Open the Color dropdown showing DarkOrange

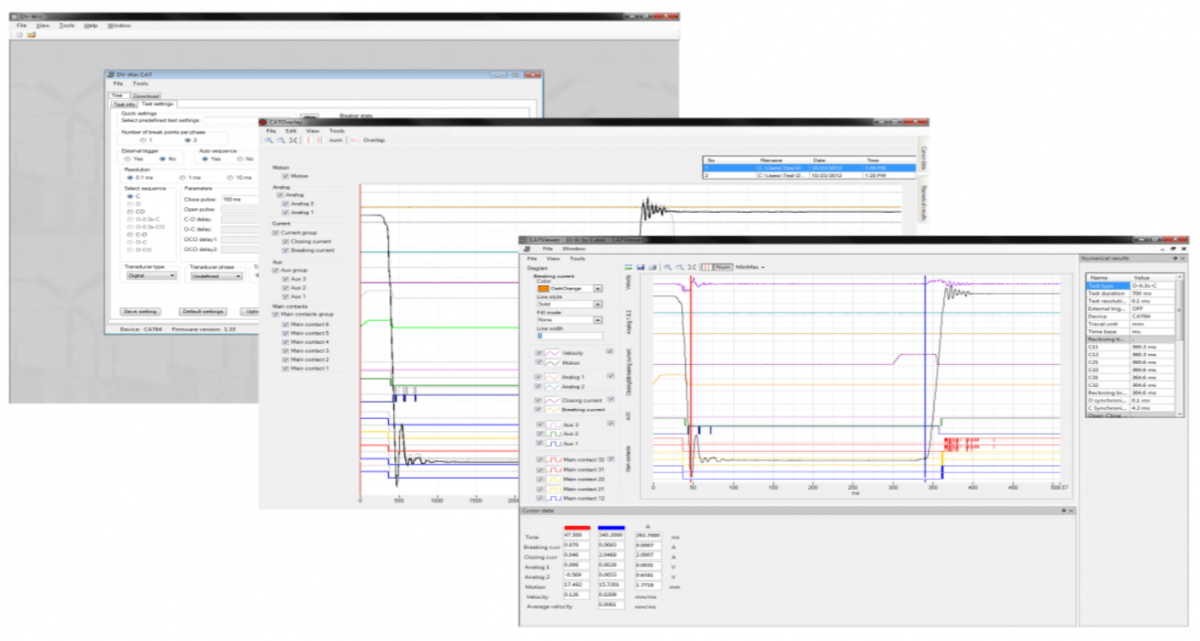click(x=598, y=288)
